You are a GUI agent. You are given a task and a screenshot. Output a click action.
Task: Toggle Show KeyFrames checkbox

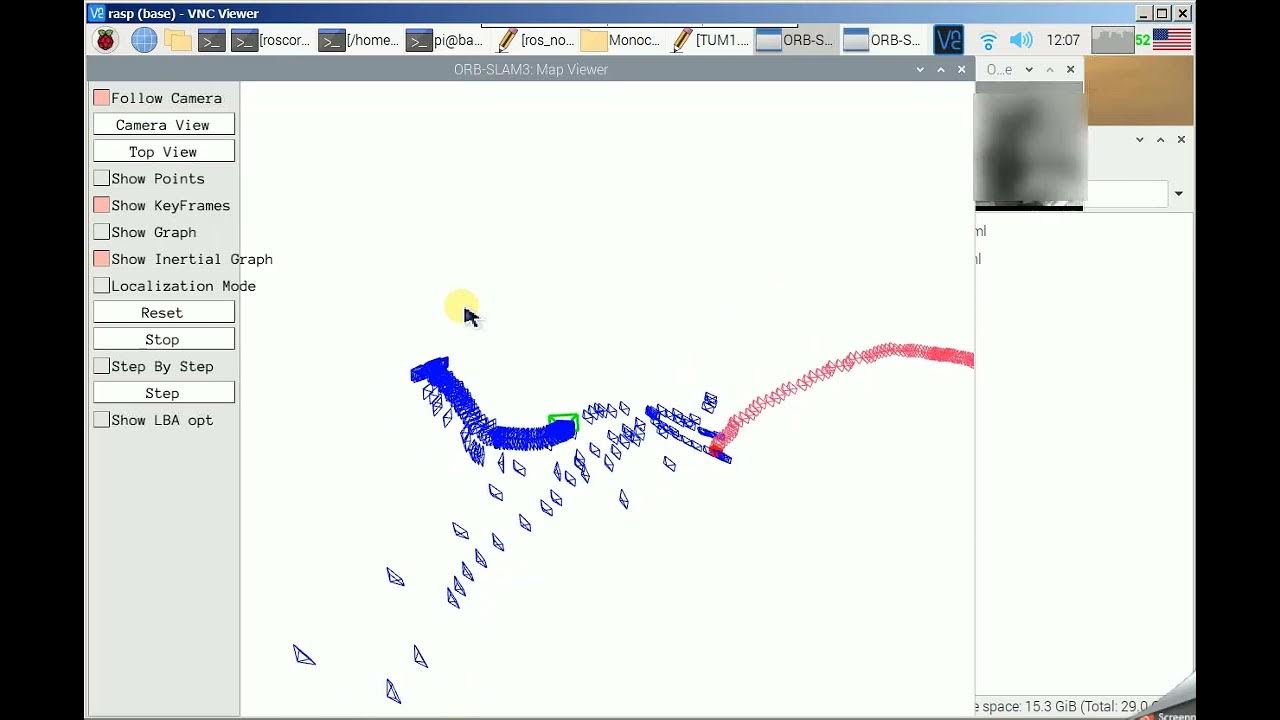point(102,205)
